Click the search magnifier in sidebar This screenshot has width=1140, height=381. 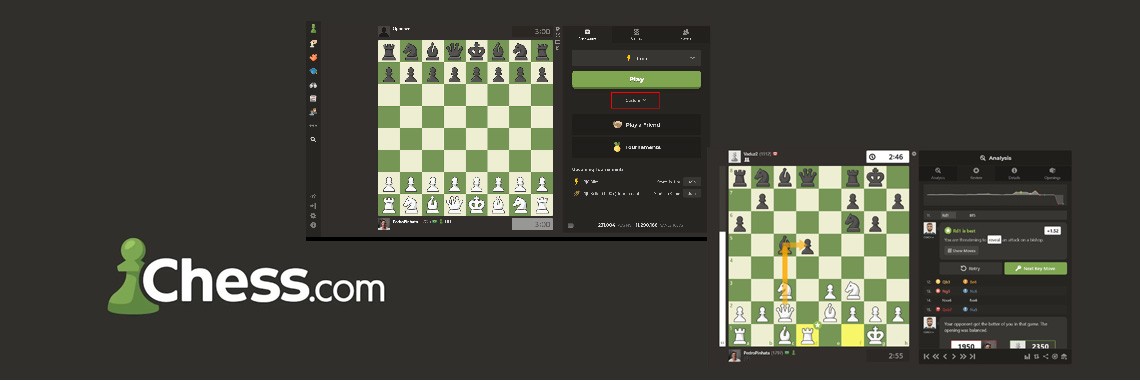point(313,139)
